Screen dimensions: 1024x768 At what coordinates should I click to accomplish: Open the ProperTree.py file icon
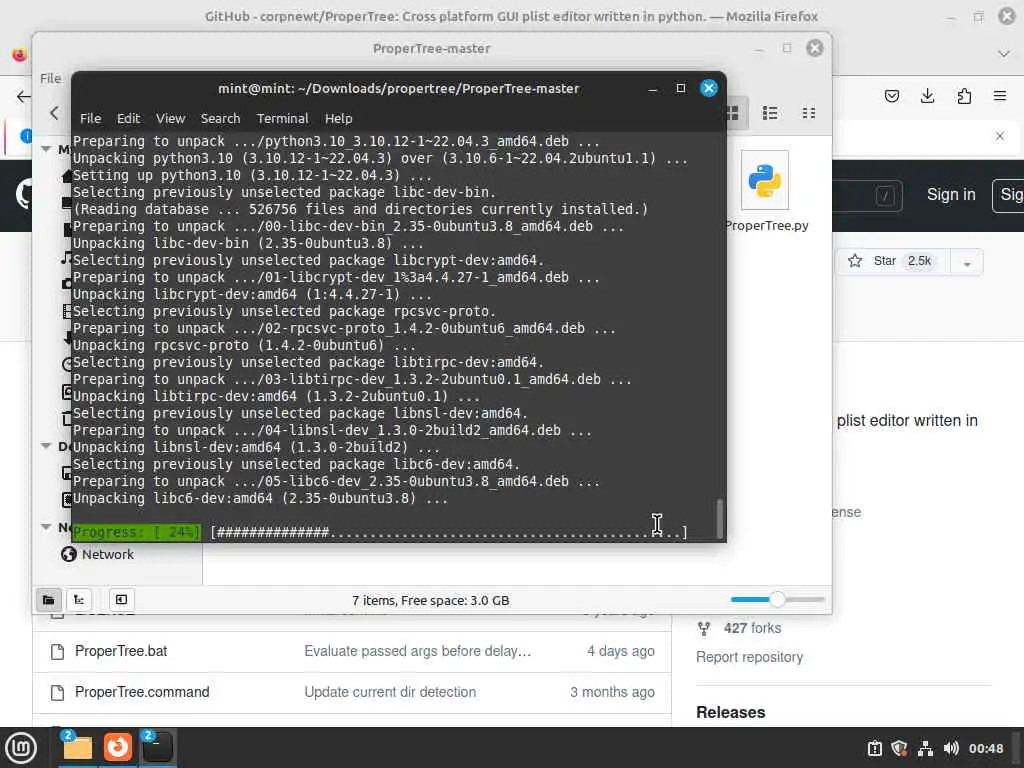click(x=765, y=191)
